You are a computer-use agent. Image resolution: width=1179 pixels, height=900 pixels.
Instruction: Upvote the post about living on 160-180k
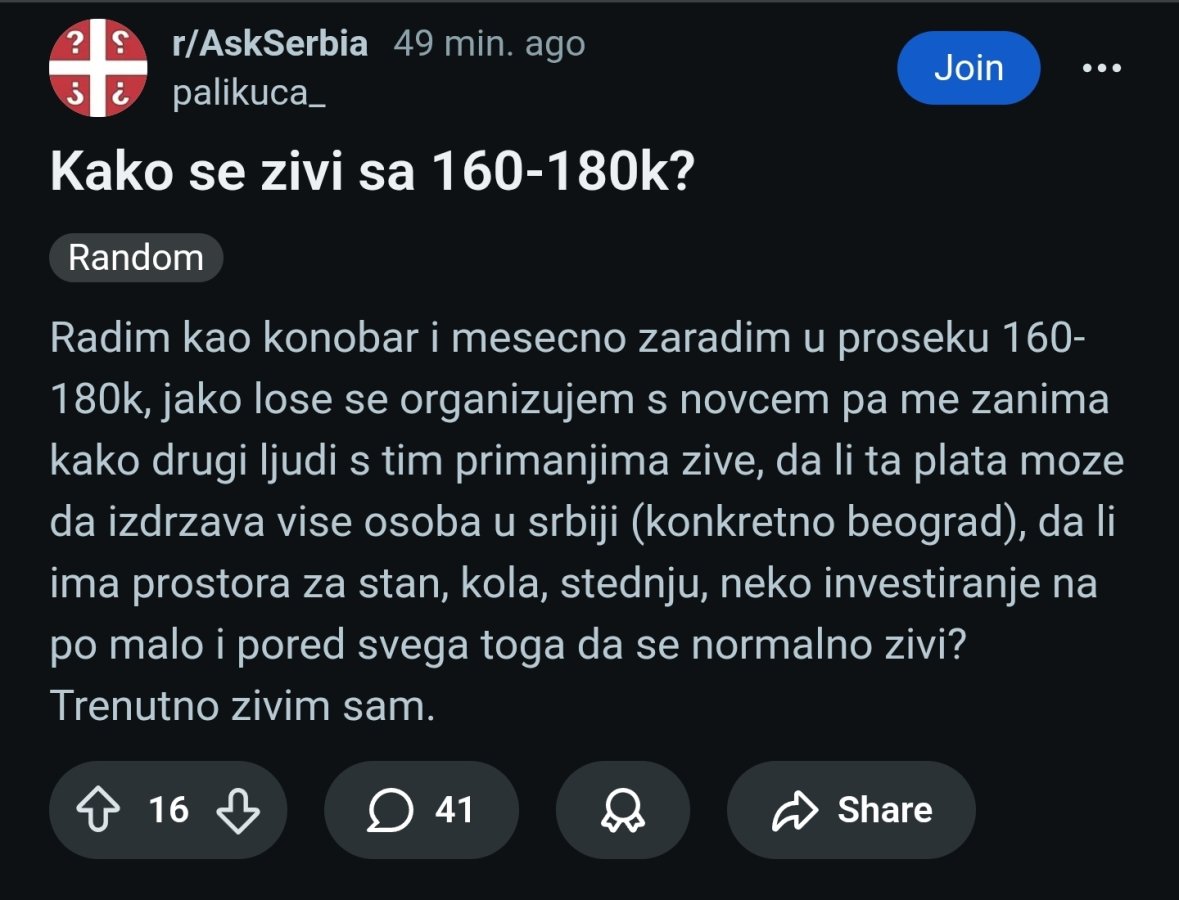(x=97, y=810)
